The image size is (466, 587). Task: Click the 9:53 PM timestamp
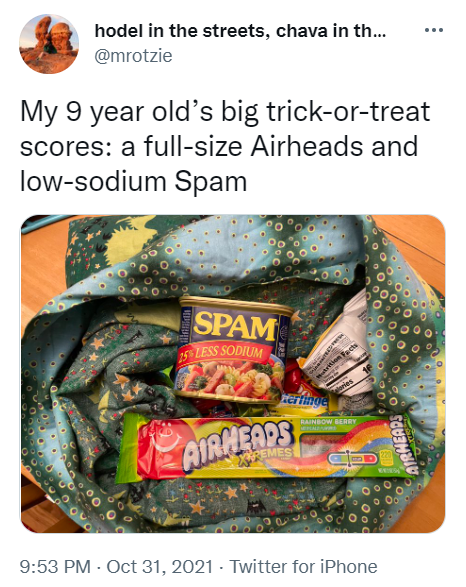(x=55, y=566)
